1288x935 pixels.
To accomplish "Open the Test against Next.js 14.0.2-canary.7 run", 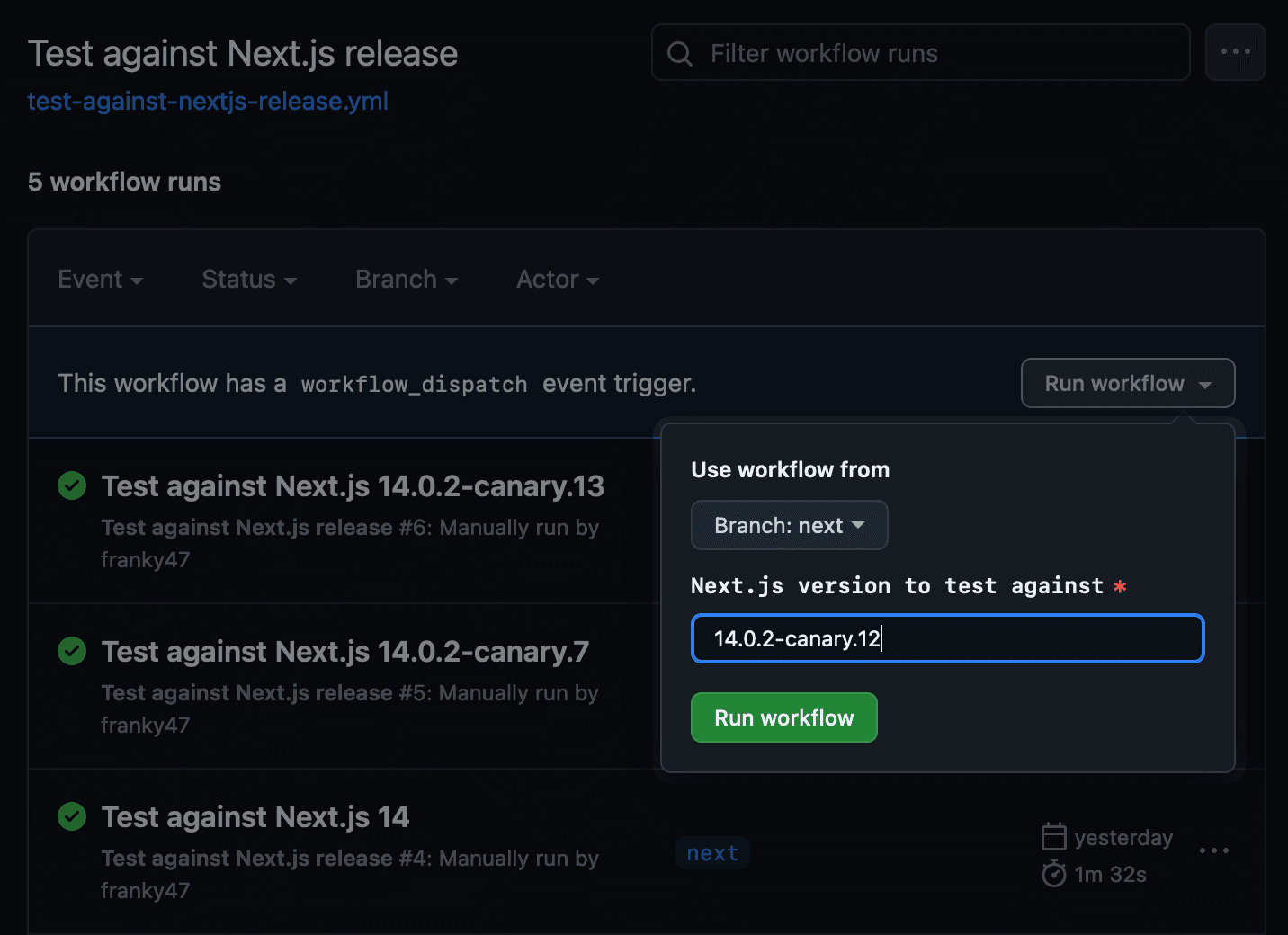I will point(344,651).
